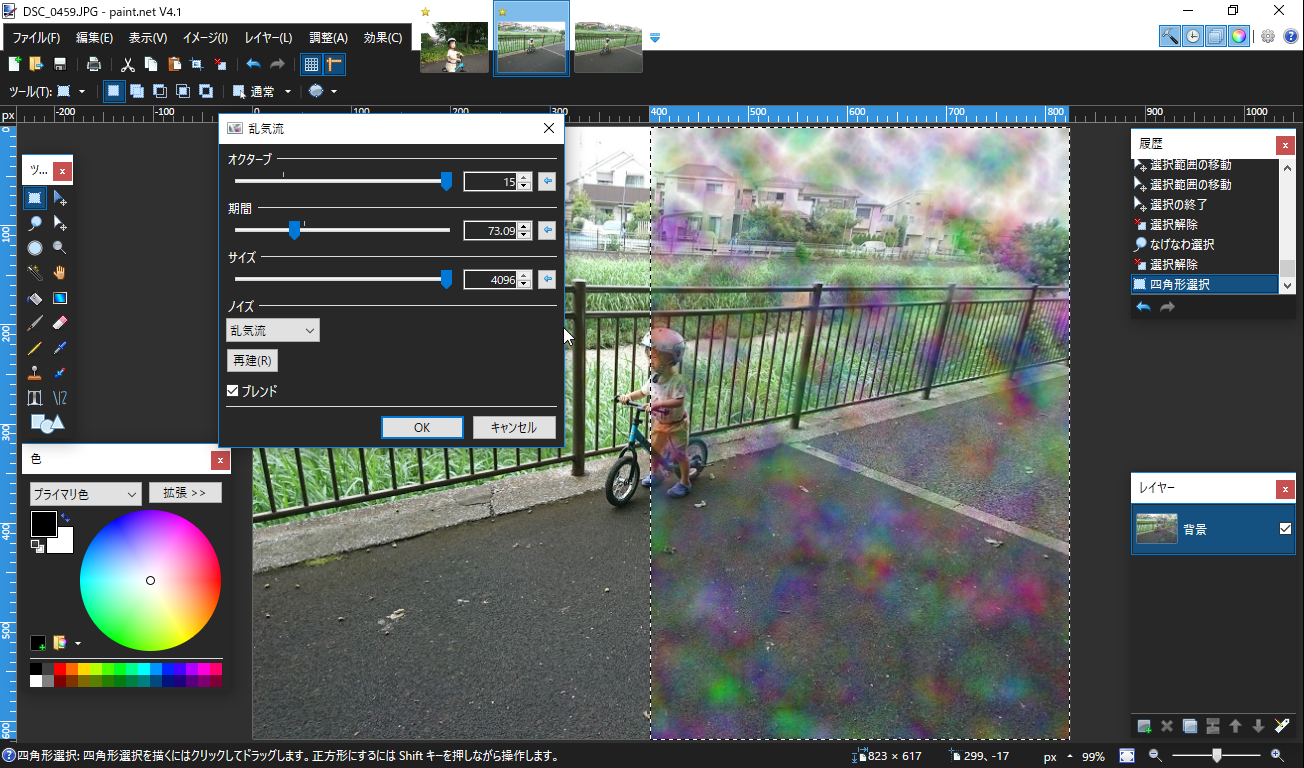Click the Add New Layer icon
Image resolution: width=1304 pixels, height=768 pixels.
1144,726
